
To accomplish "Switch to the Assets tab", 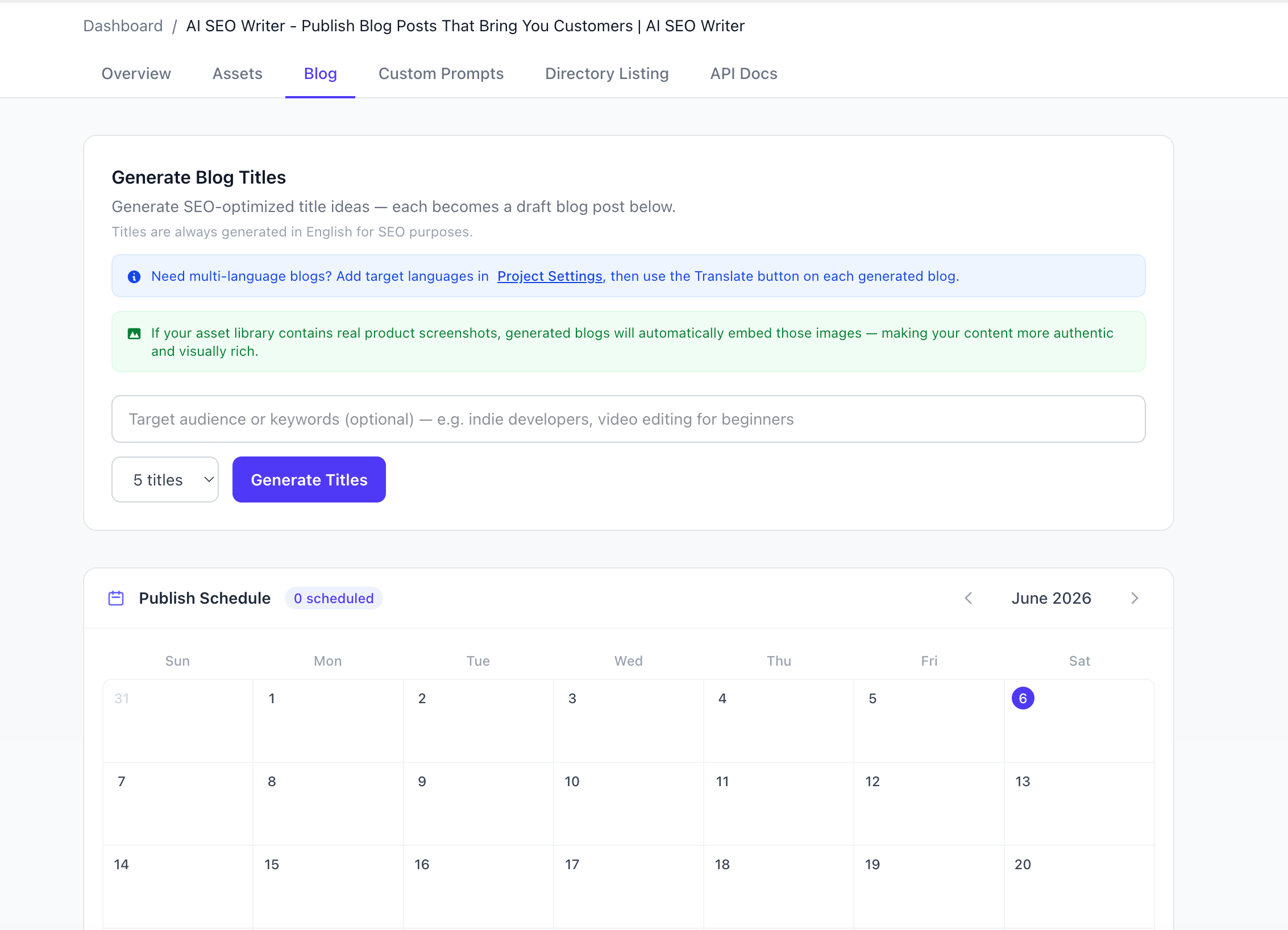I will point(238,74).
